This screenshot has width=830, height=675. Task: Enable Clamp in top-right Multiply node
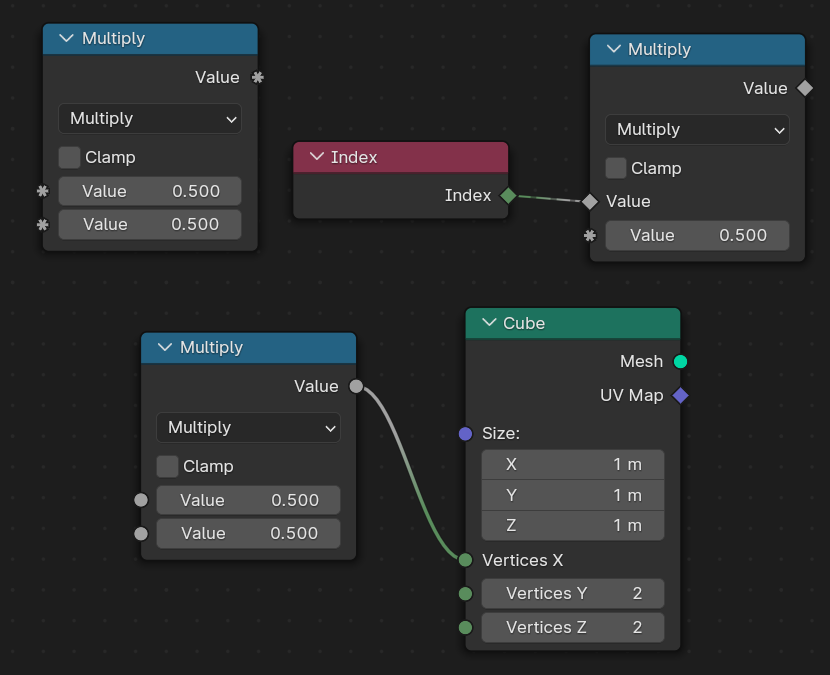click(x=616, y=168)
